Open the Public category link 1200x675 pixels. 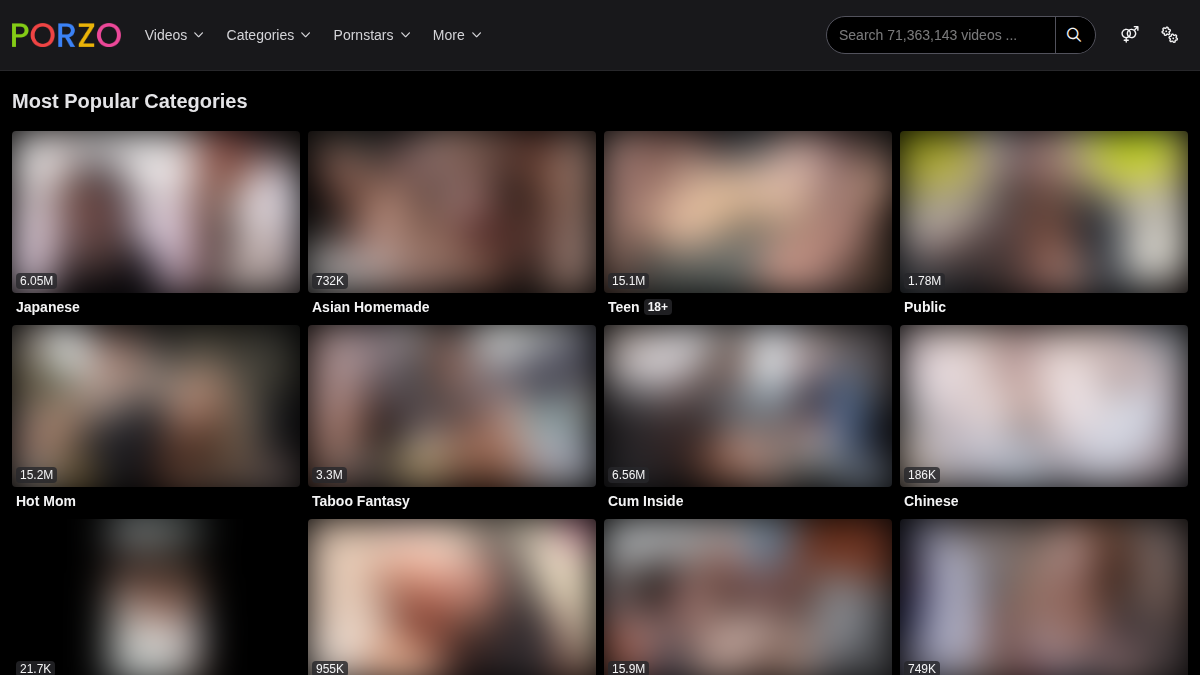coord(925,307)
